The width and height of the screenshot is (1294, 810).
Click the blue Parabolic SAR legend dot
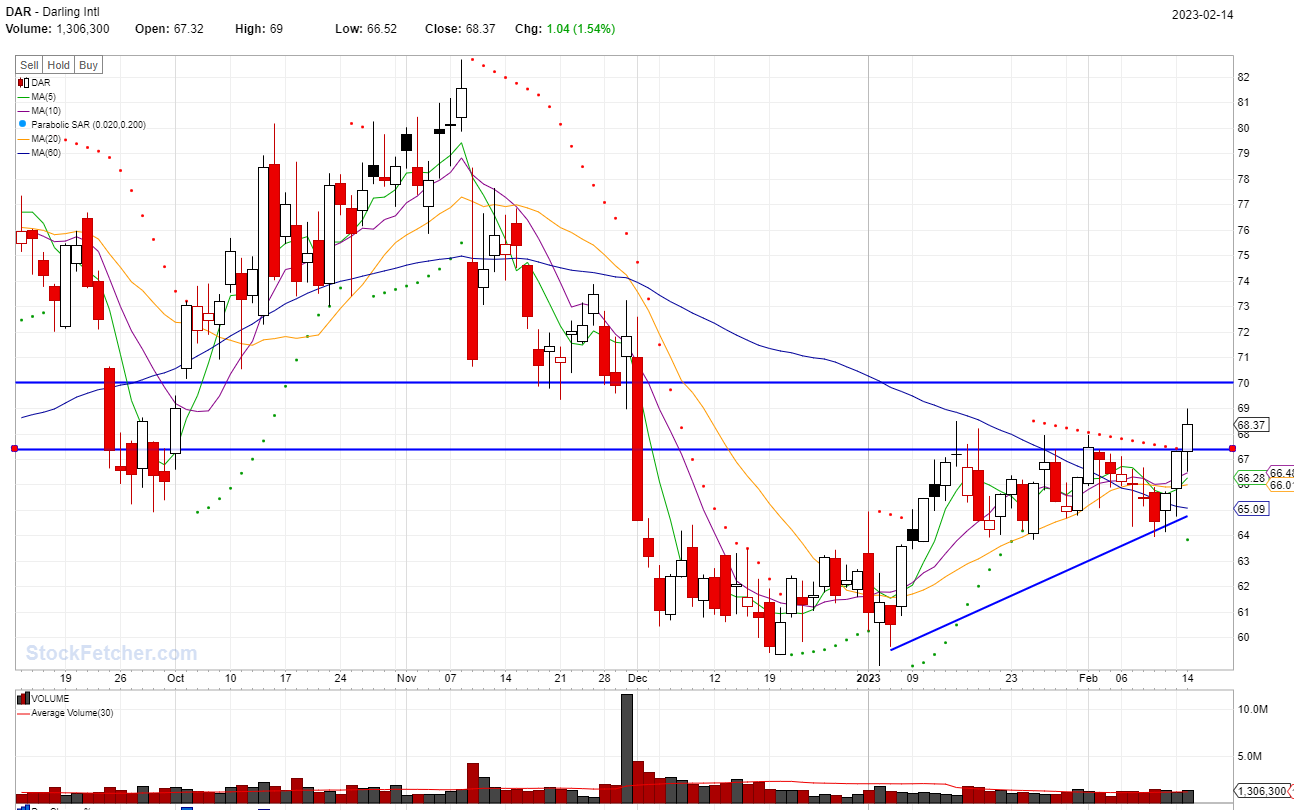(23, 124)
